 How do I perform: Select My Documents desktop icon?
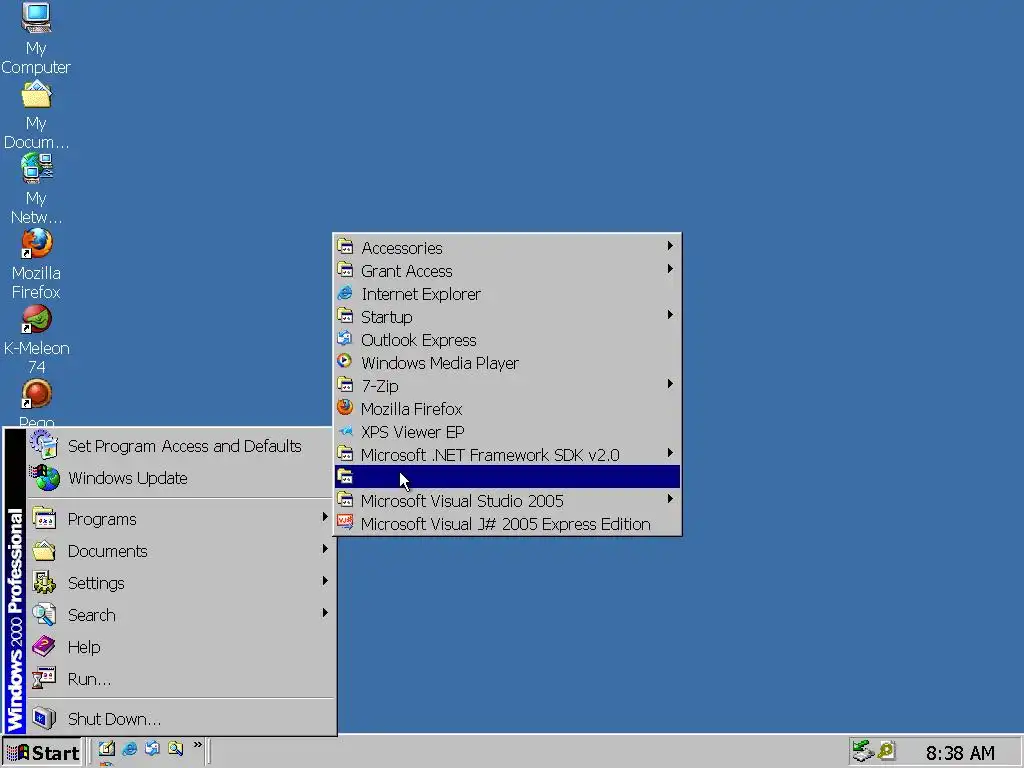point(36,114)
